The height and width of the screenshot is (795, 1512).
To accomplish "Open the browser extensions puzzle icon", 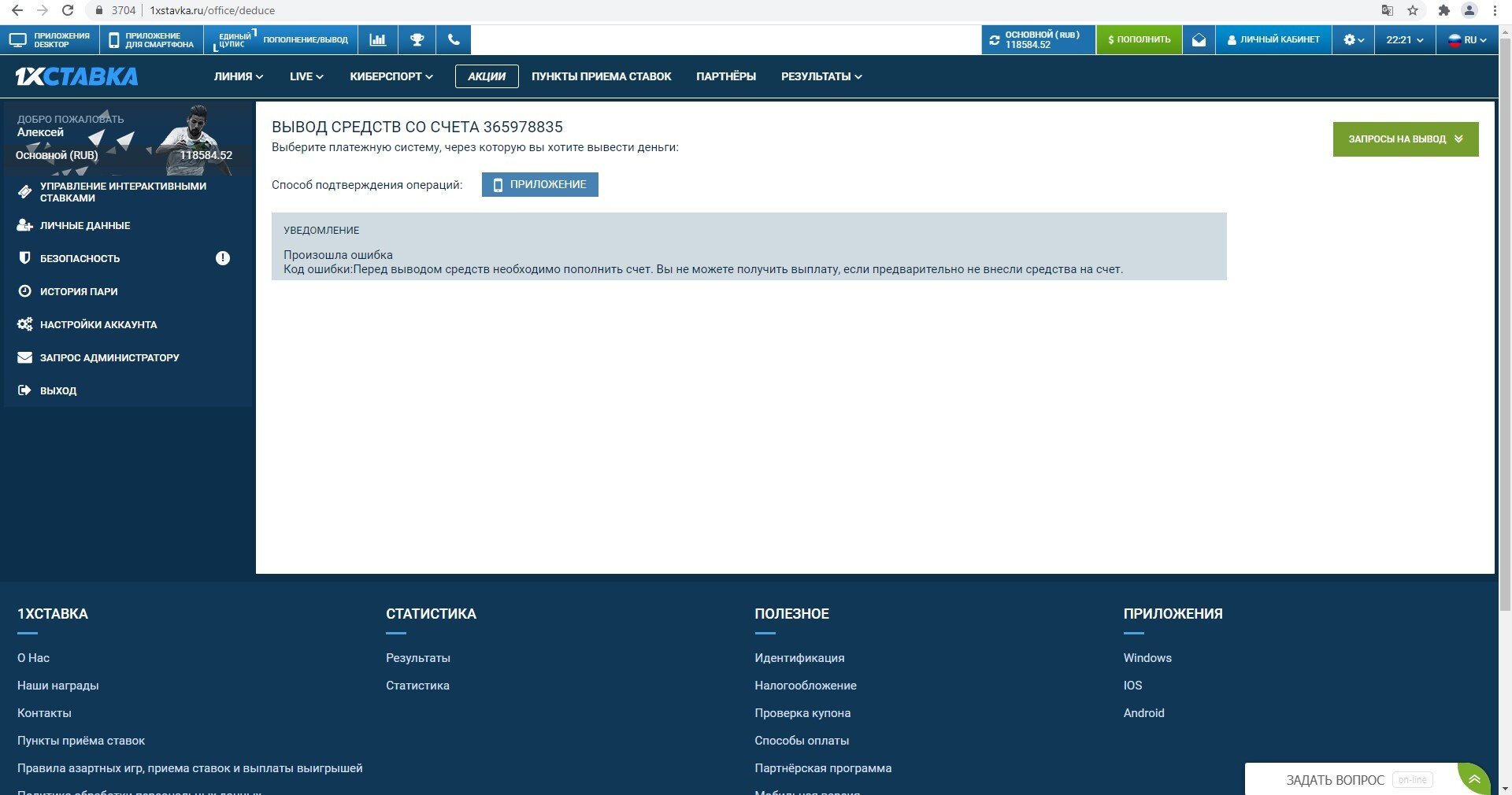I will 1443,10.
